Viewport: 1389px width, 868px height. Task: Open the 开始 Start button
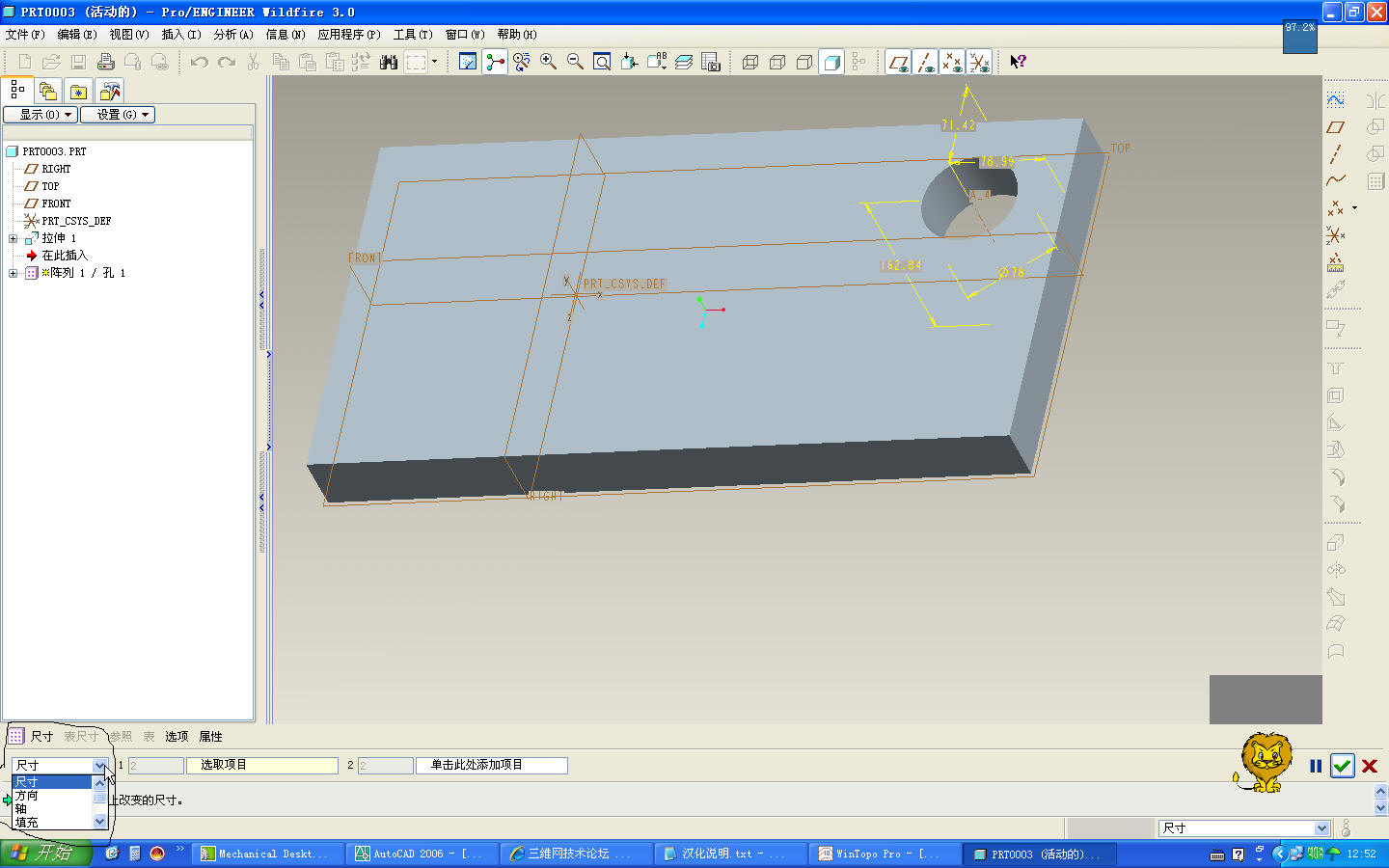click(46, 854)
